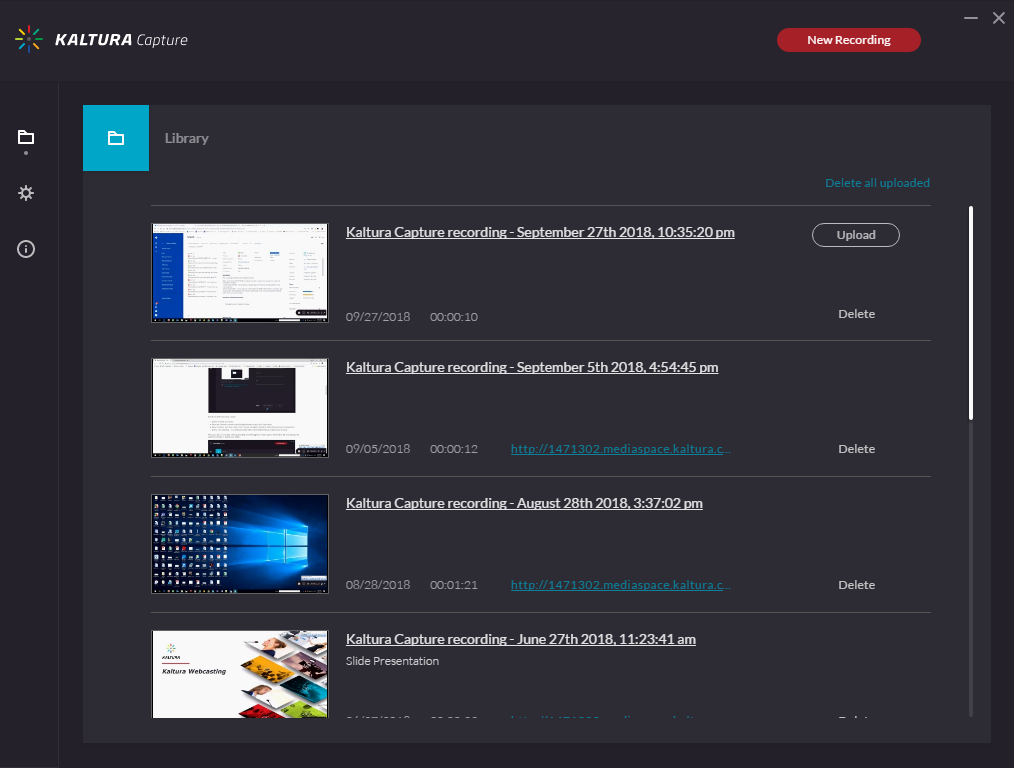
Task: Click the date 09/05/2018
Action: coord(378,449)
